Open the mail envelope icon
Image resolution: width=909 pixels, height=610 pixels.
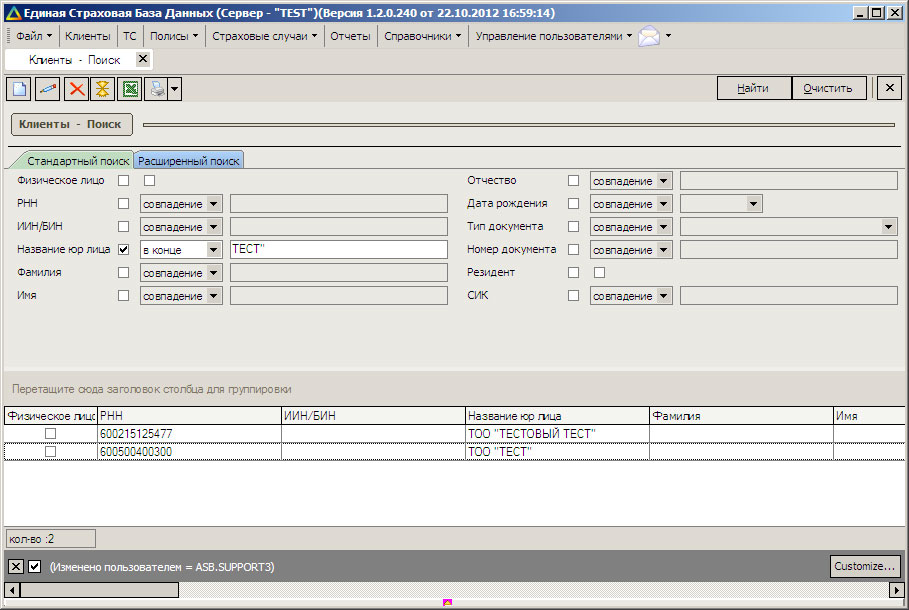tap(649, 36)
